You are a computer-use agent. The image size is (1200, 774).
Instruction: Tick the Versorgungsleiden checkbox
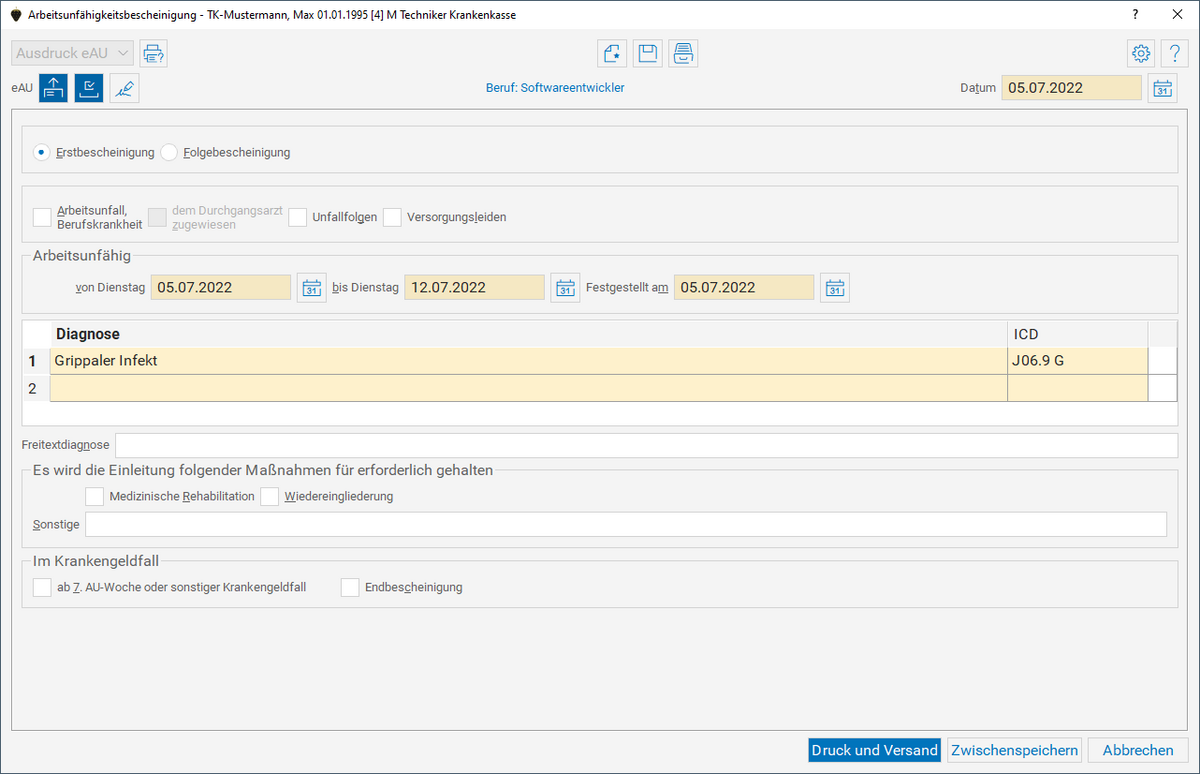[x=392, y=217]
